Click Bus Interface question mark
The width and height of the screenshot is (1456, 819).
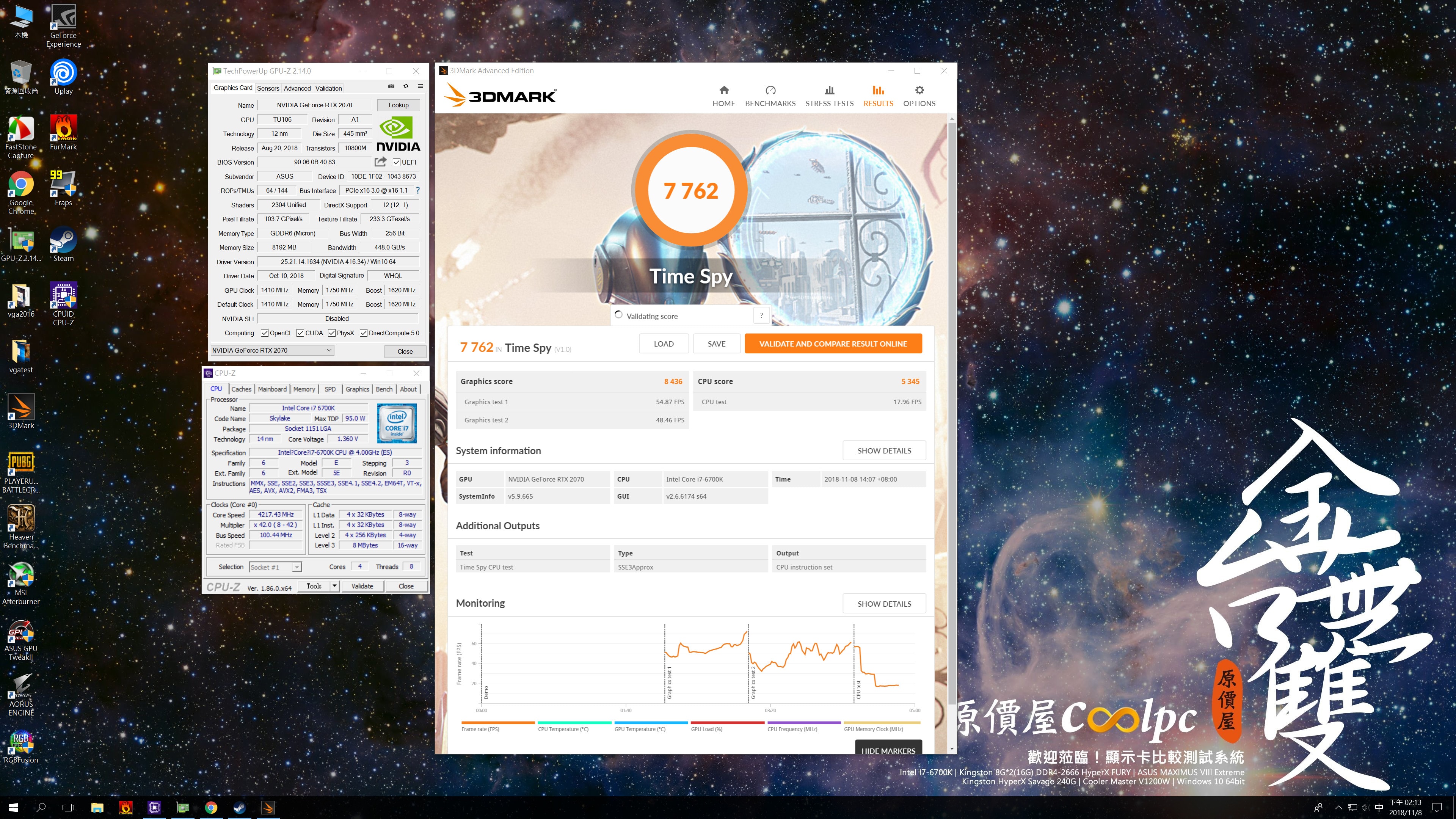[418, 190]
